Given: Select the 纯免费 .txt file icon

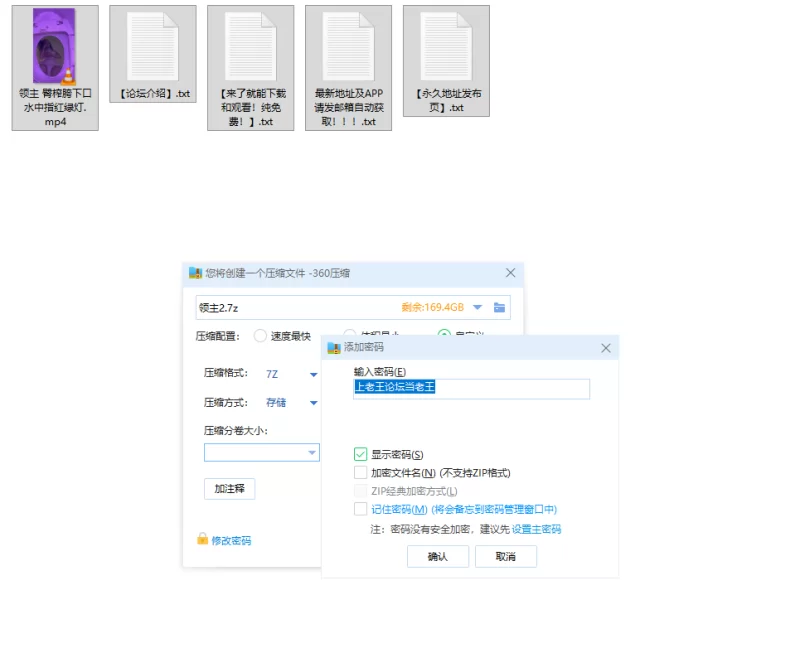Looking at the screenshot, I should click(250, 47).
